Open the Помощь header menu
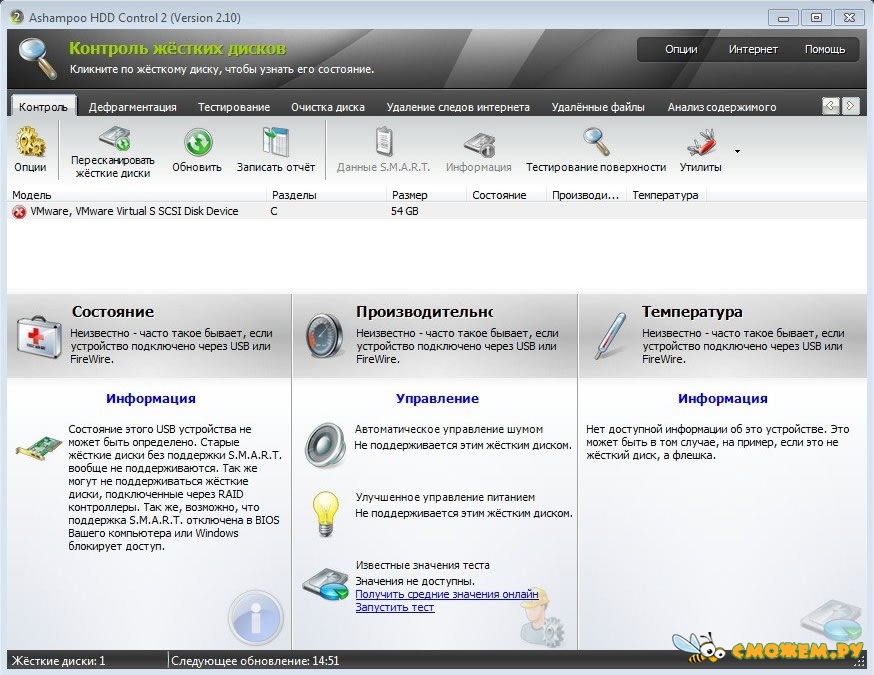 [825, 49]
